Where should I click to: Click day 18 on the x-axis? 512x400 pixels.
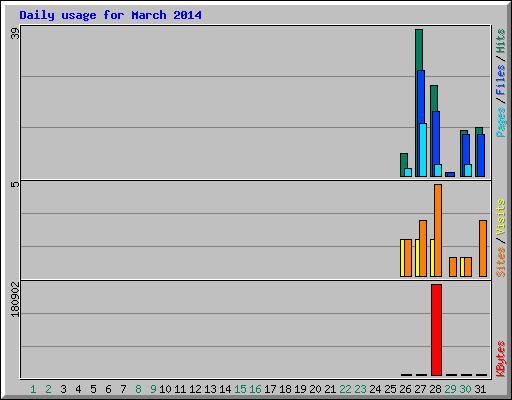pyautogui.click(x=285, y=389)
